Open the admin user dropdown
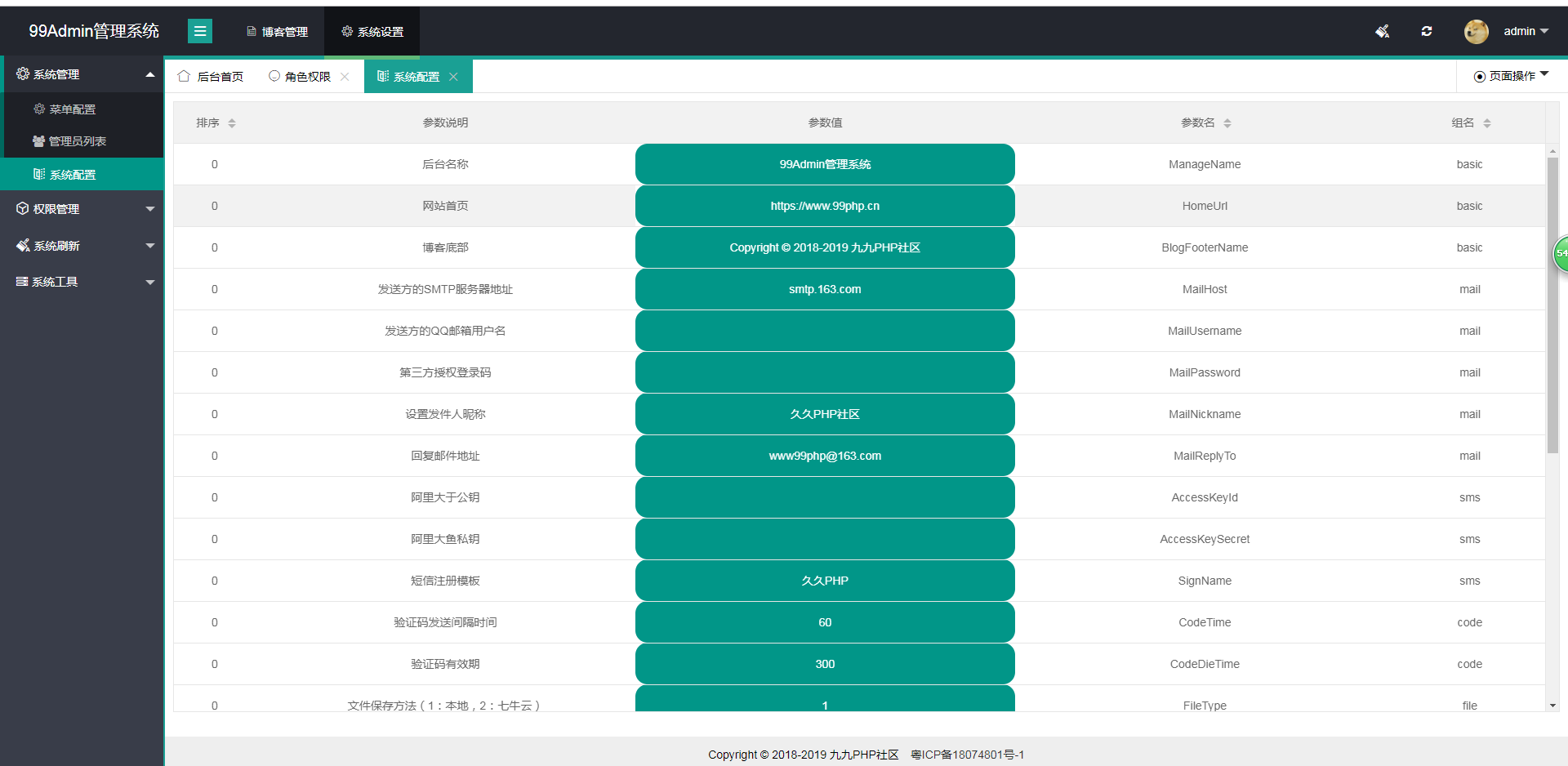This screenshot has height=766, width=1568. [x=1526, y=31]
